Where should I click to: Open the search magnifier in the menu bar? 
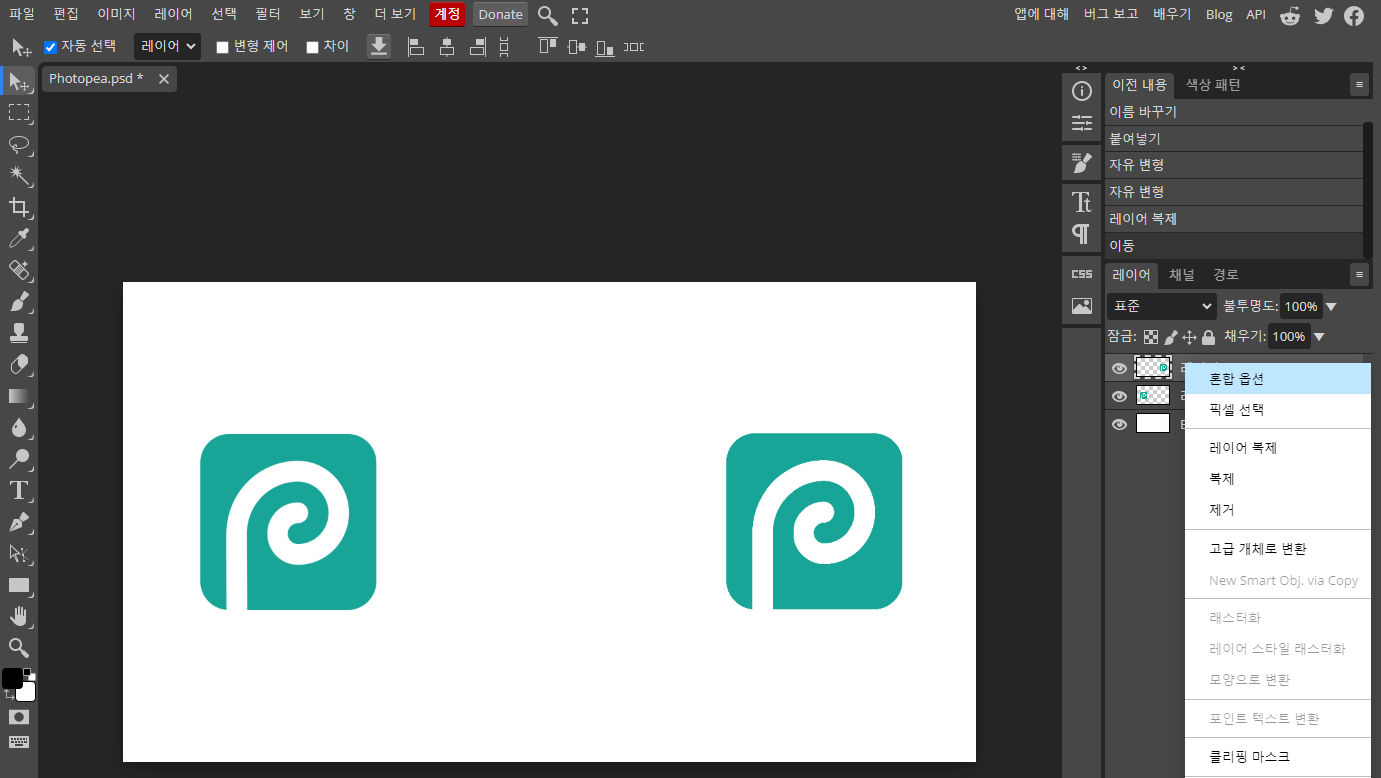point(547,15)
